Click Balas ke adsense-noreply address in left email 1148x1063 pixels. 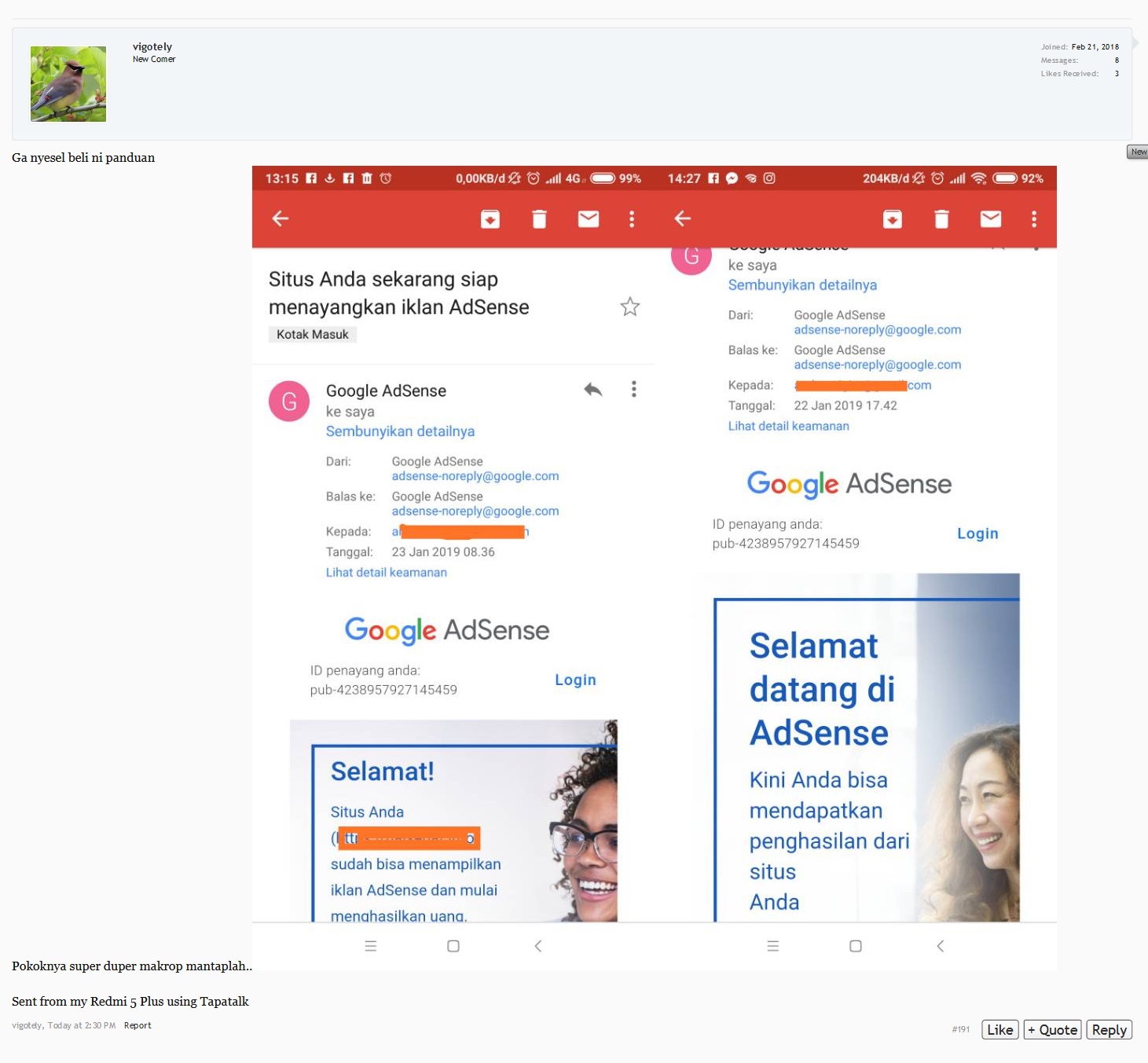tap(475, 511)
